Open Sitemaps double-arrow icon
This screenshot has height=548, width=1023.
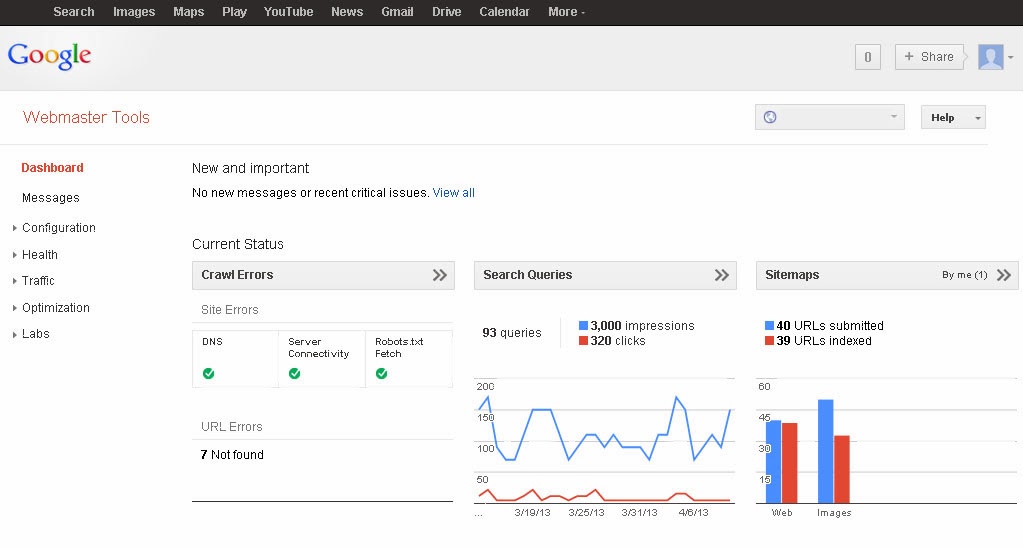coord(1005,275)
